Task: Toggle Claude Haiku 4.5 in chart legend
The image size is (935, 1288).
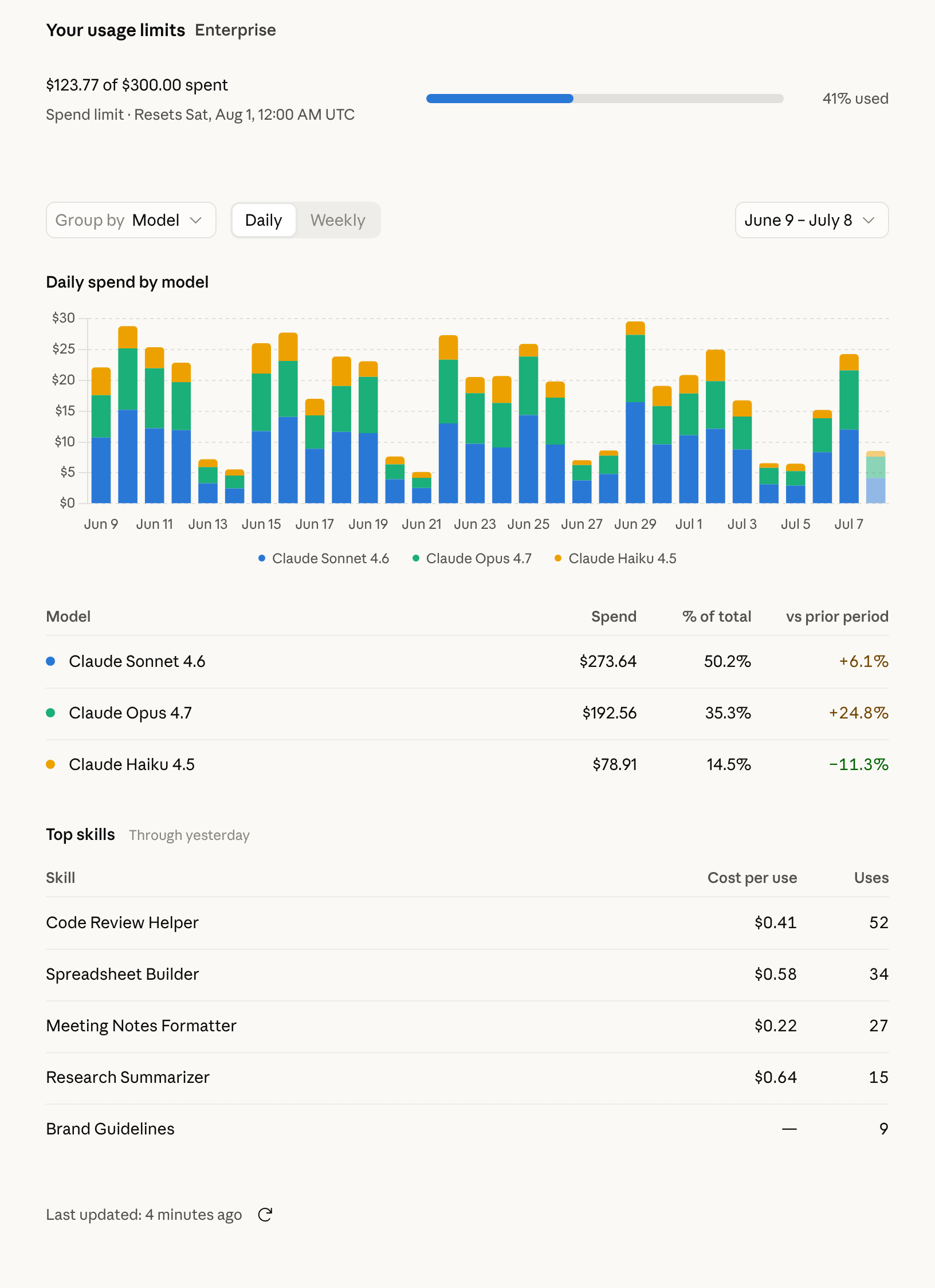Action: pos(615,558)
